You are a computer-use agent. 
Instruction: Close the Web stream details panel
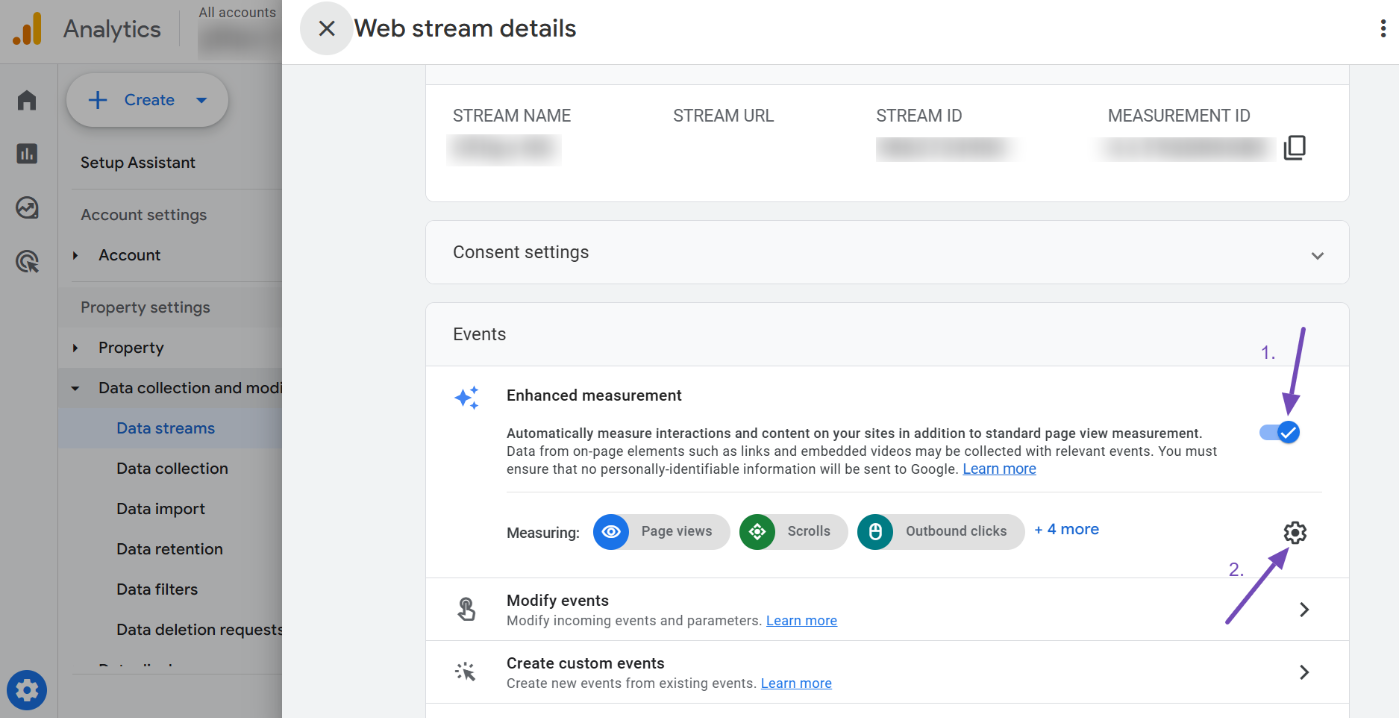point(326,29)
